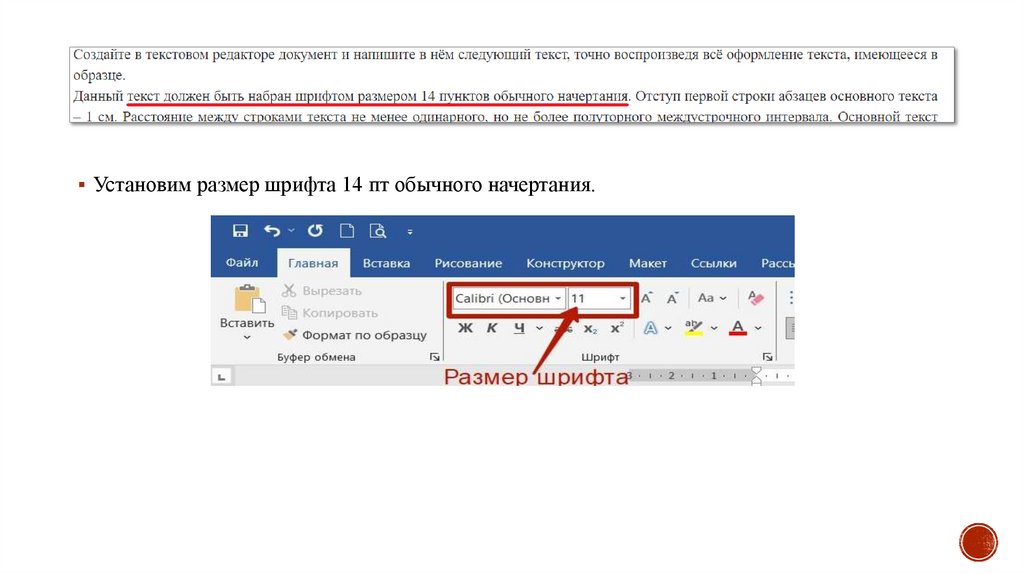Viewport: 1024px width, 574px height.
Task: Open the Шрифт dialog launcher
Action: 767,357
